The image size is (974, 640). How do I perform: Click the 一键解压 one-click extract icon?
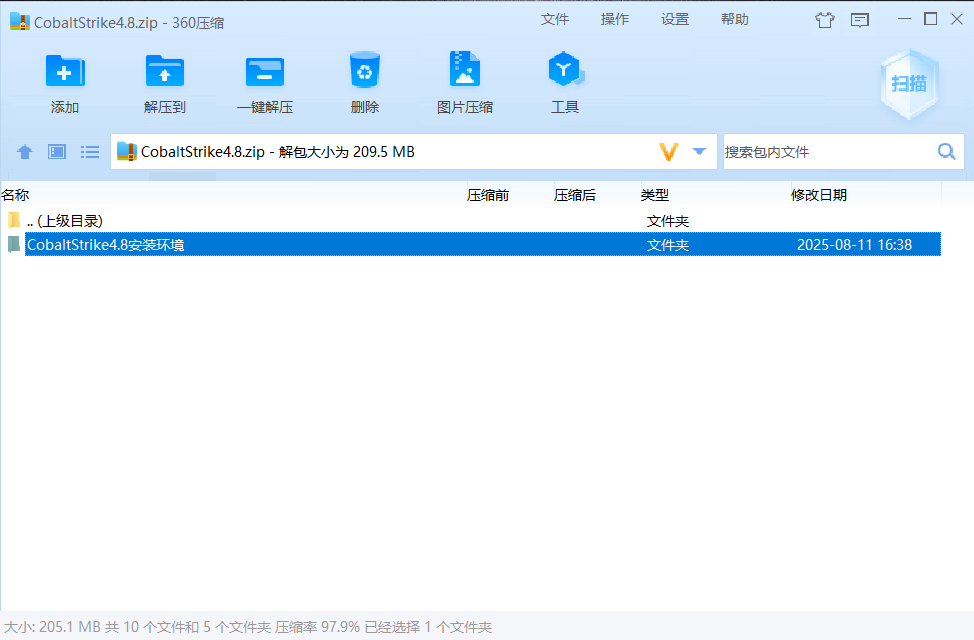click(265, 71)
